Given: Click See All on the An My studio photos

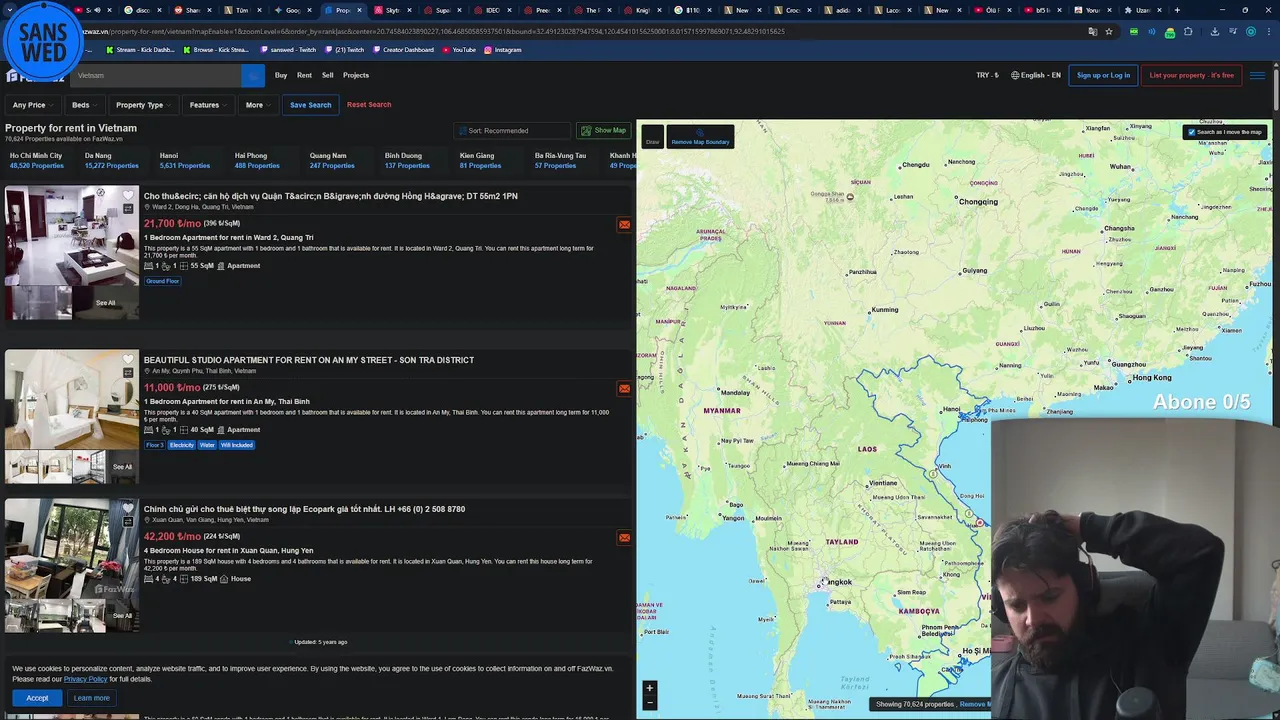Looking at the screenshot, I should pos(122,467).
